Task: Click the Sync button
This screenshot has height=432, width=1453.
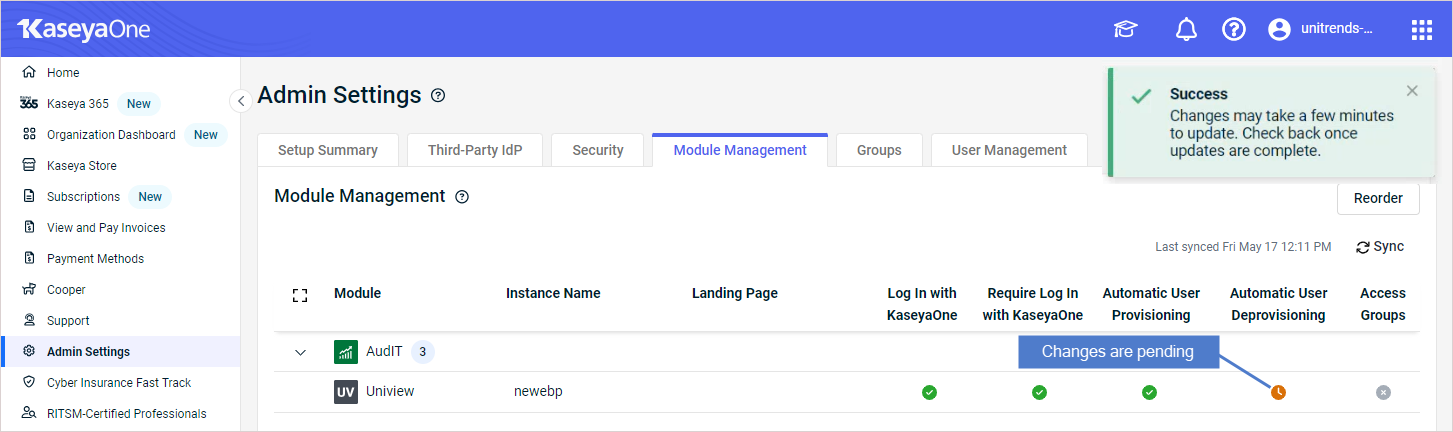Action: pyautogui.click(x=1380, y=247)
